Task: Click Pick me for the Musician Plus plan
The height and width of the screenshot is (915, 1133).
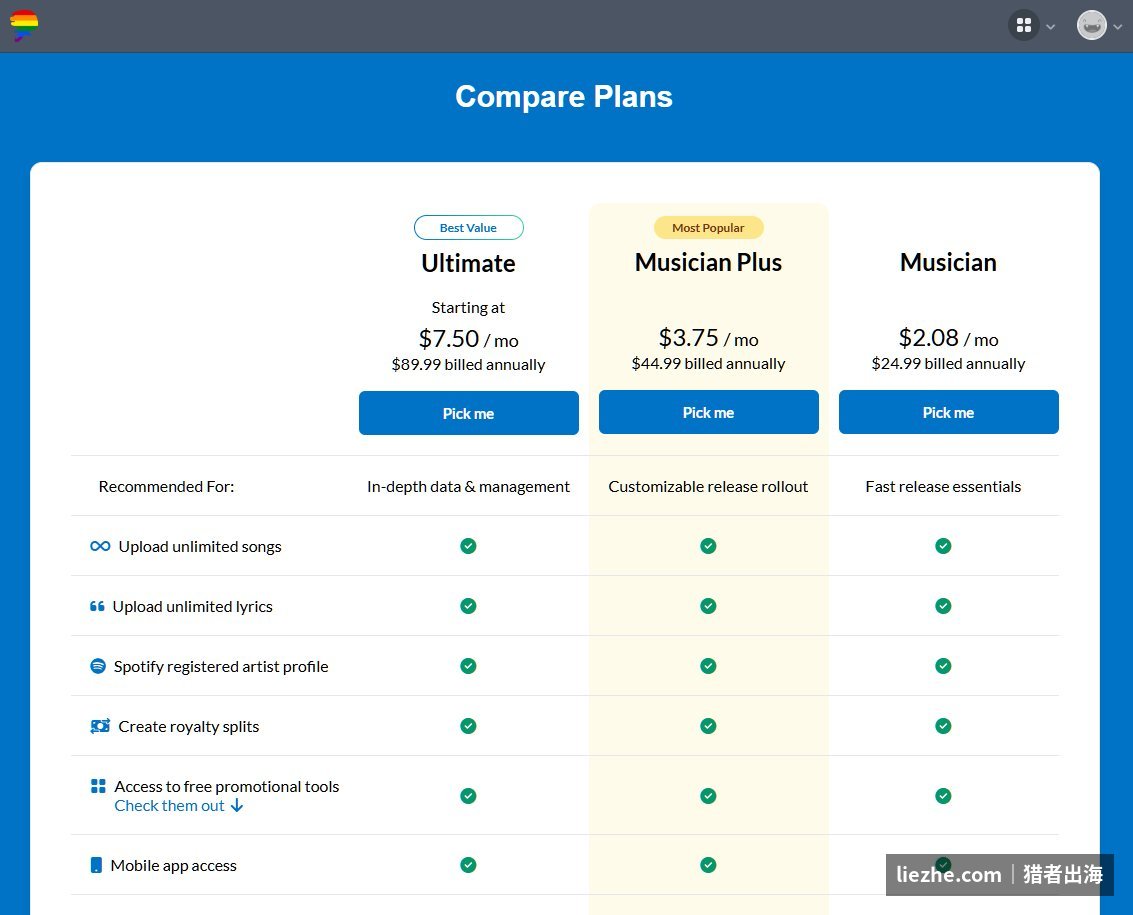Action: tap(708, 413)
